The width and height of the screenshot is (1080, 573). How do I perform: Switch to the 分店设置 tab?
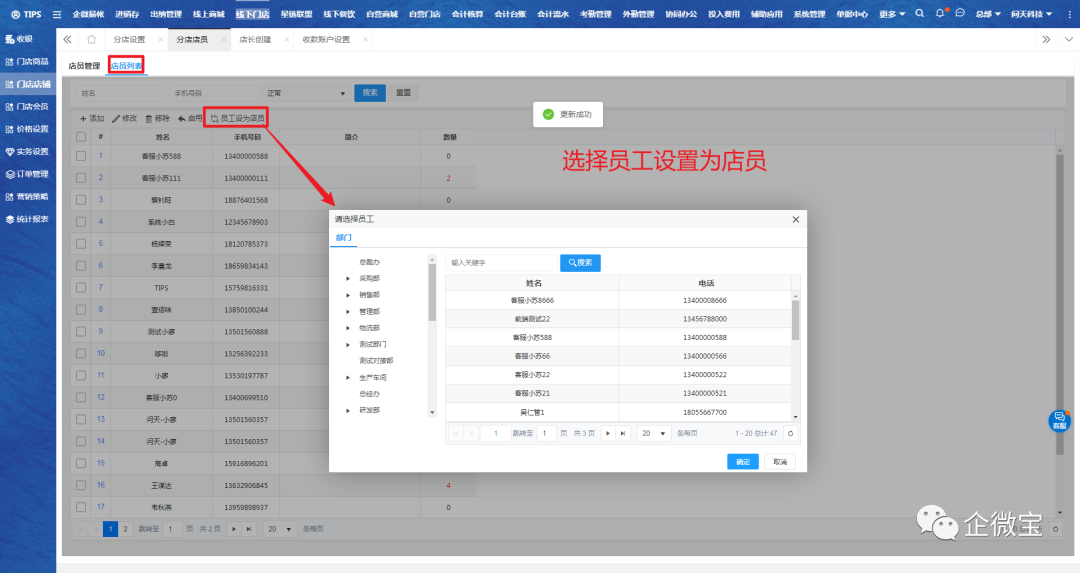pyautogui.click(x=129, y=39)
